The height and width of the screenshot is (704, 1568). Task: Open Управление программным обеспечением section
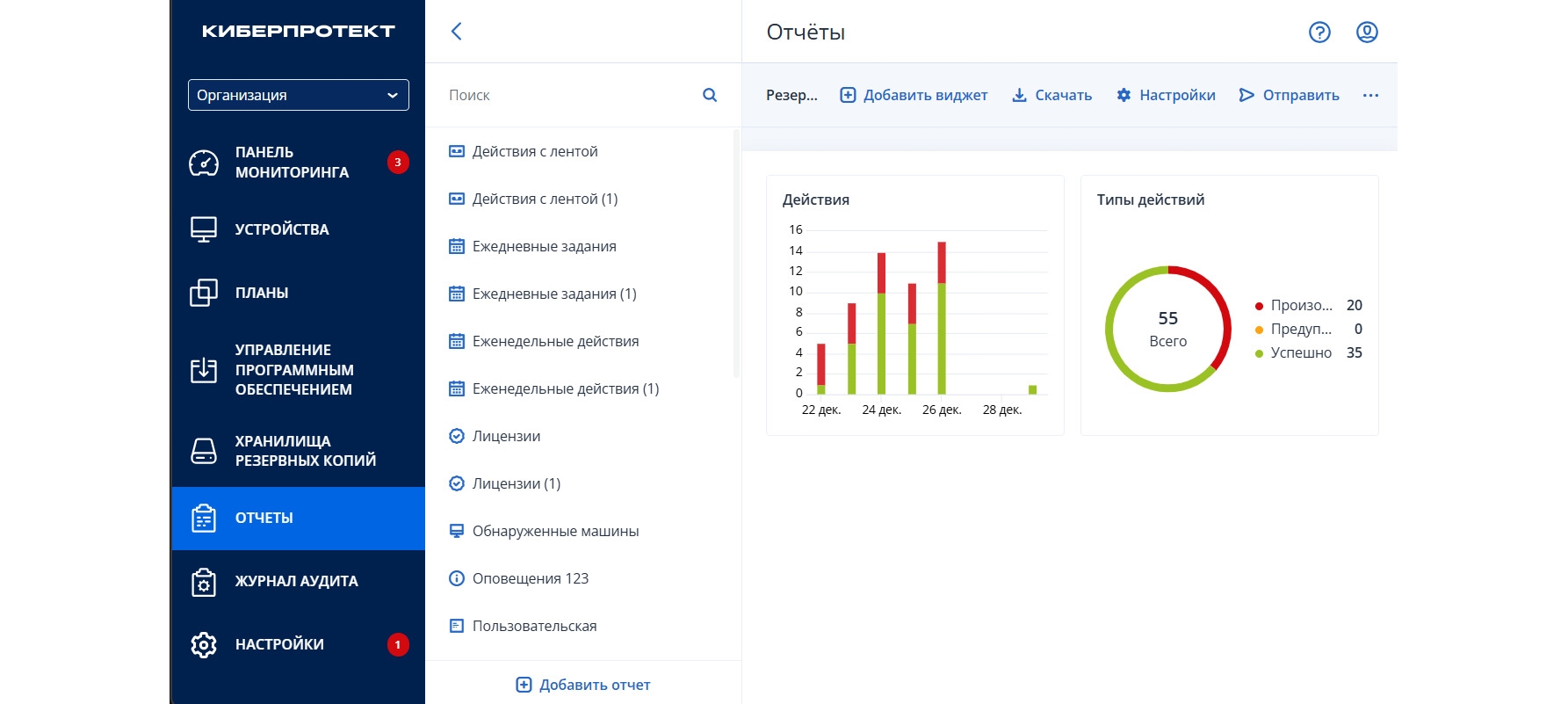299,370
